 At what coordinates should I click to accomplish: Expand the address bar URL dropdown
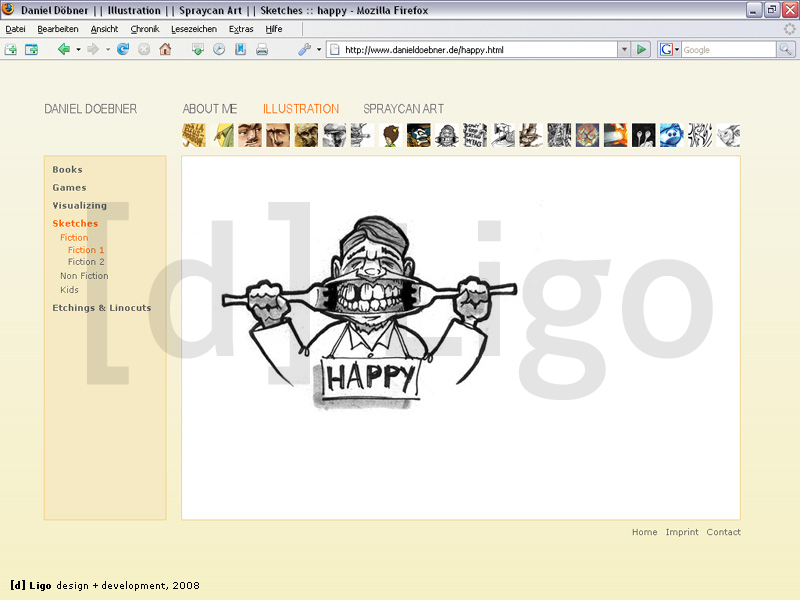click(624, 49)
